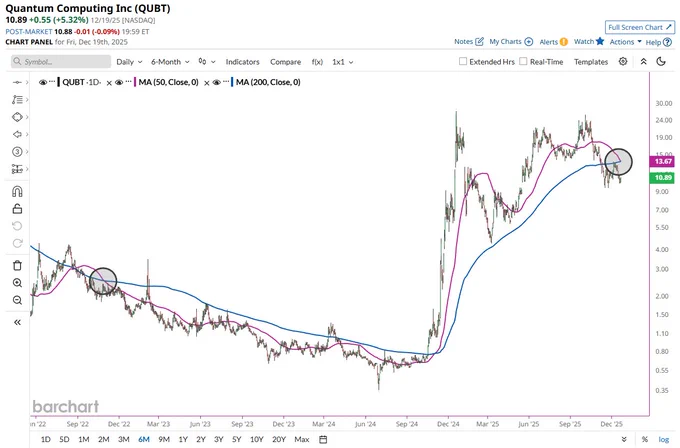Click the Notes pencil icon
680x448 pixels.
point(479,42)
